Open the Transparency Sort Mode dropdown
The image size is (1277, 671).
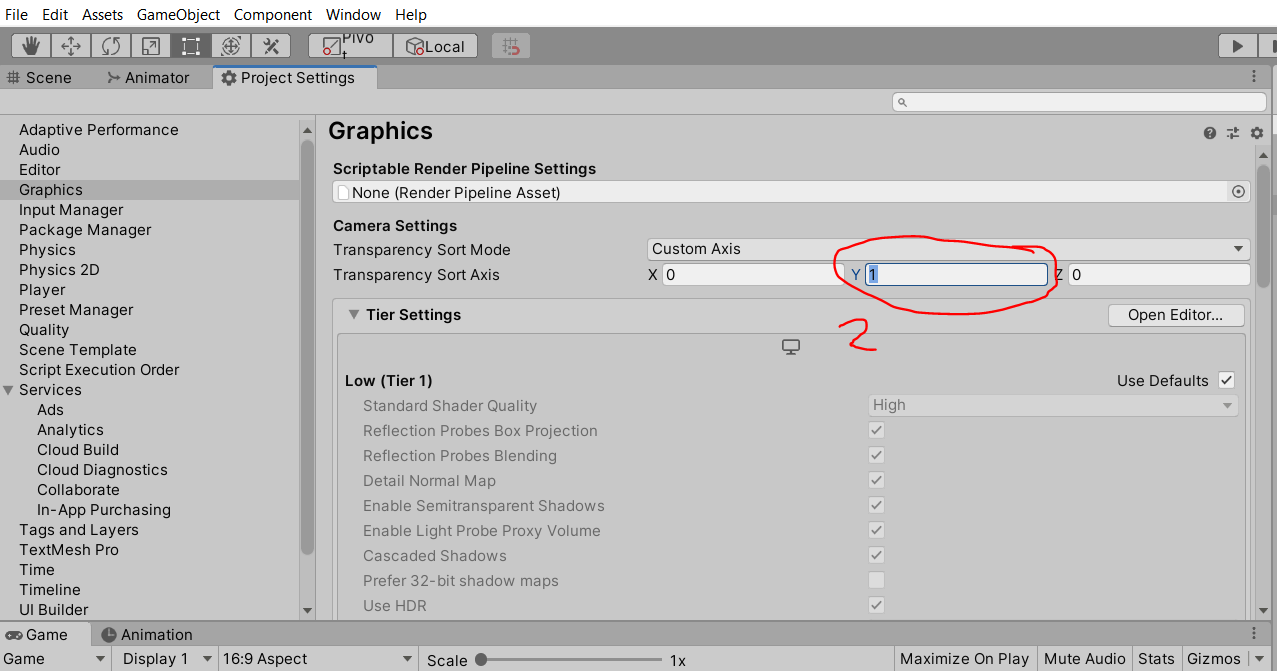945,249
